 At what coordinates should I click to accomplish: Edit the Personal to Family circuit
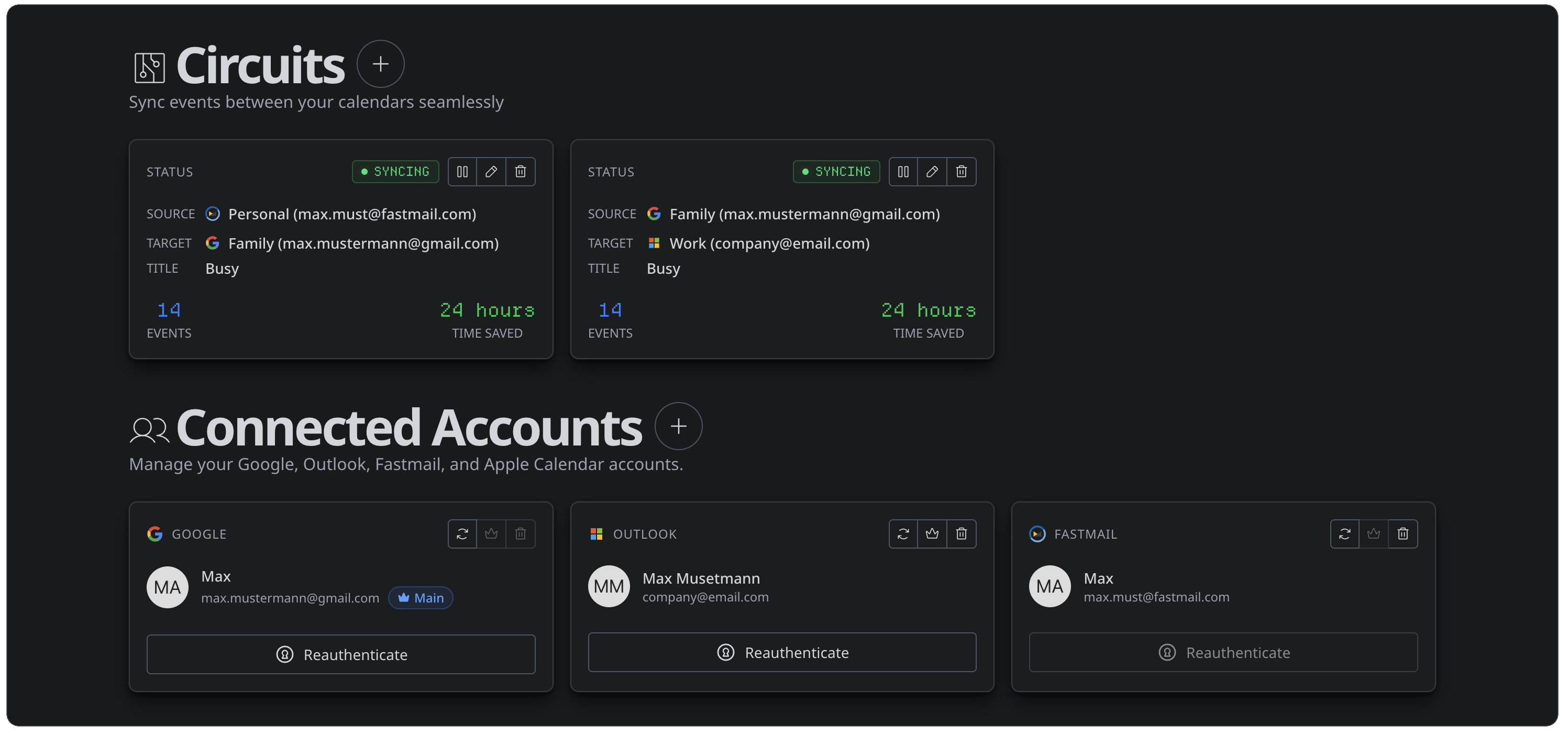click(491, 172)
